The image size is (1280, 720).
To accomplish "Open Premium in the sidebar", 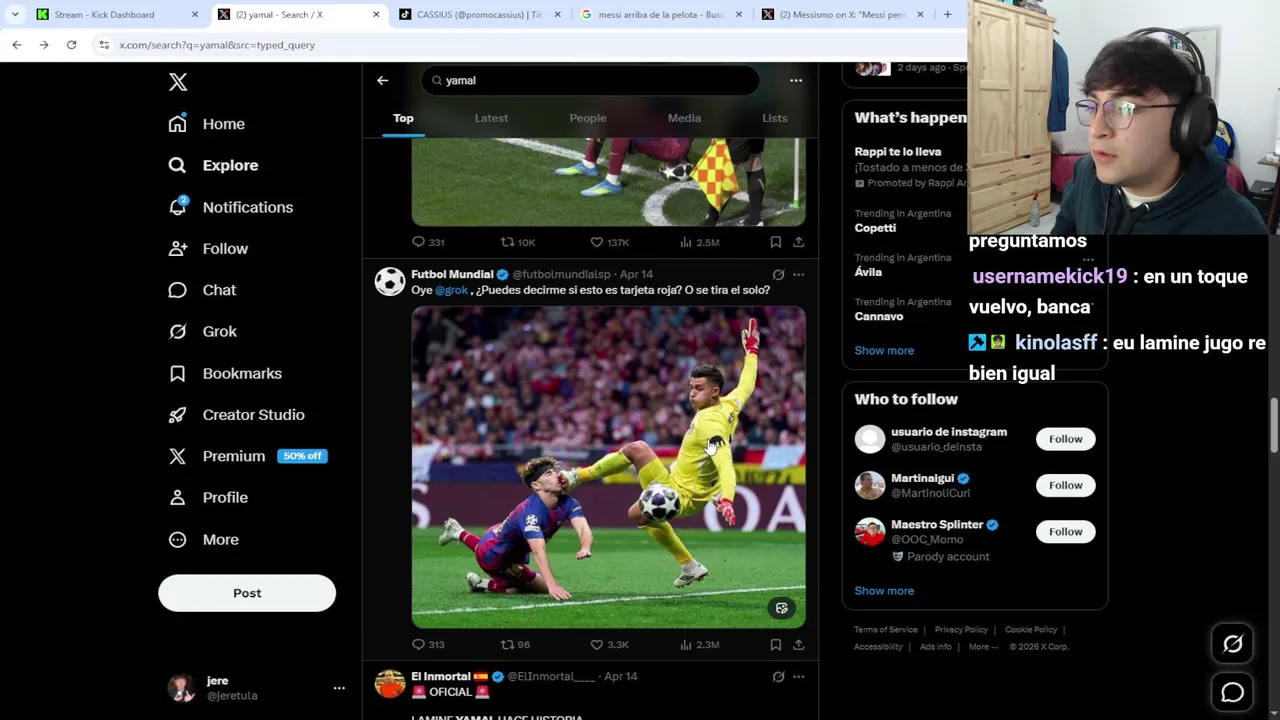I will 247,456.
